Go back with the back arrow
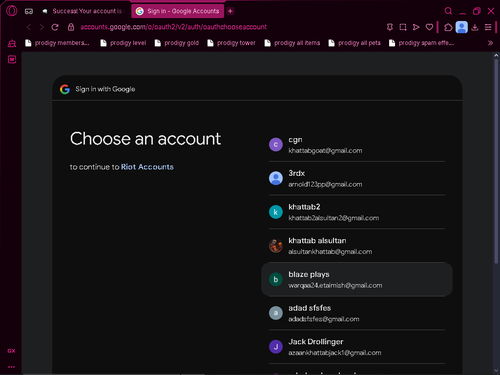Screen dimensions: 500x375 tap(29, 27)
